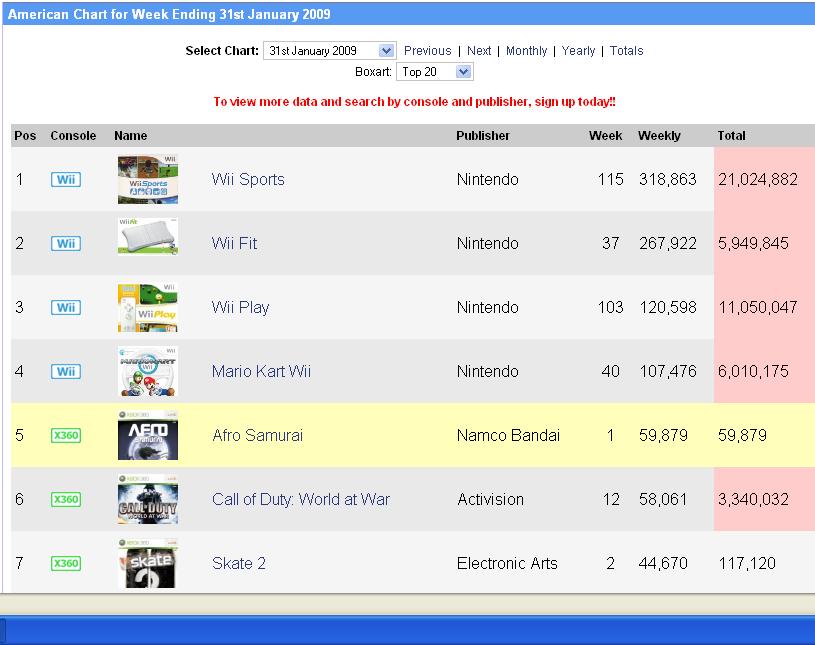The height and width of the screenshot is (645, 815).
Task: Click the X360 badge for Afro Samurai
Action: (66, 435)
